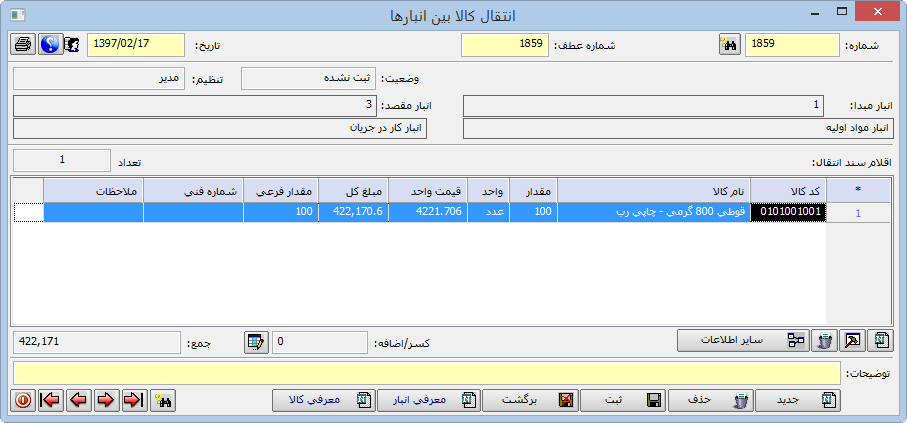Click the printer icon next to the date

click(x=23, y=45)
